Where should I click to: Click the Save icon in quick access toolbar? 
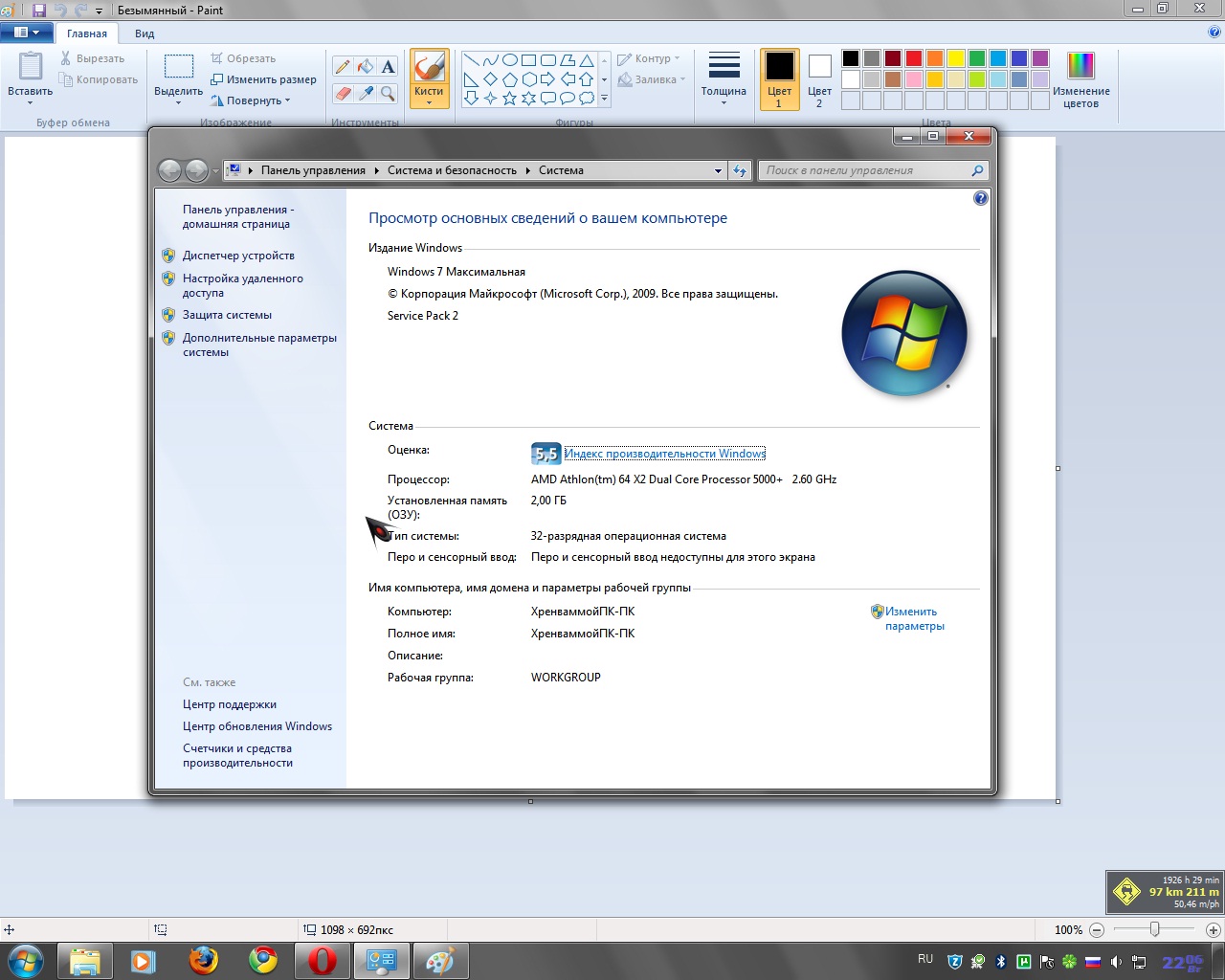pos(39,11)
